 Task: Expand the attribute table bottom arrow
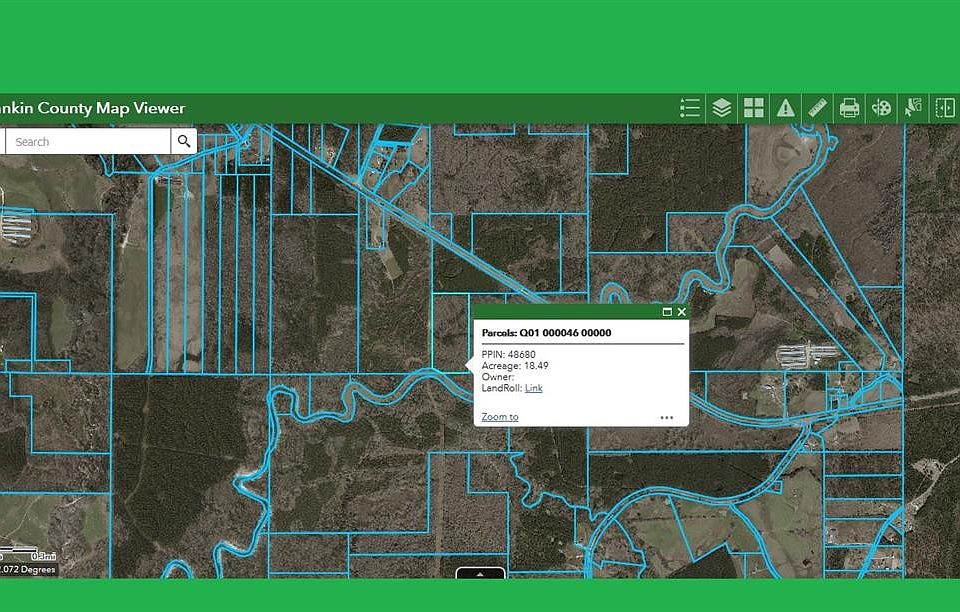click(481, 574)
